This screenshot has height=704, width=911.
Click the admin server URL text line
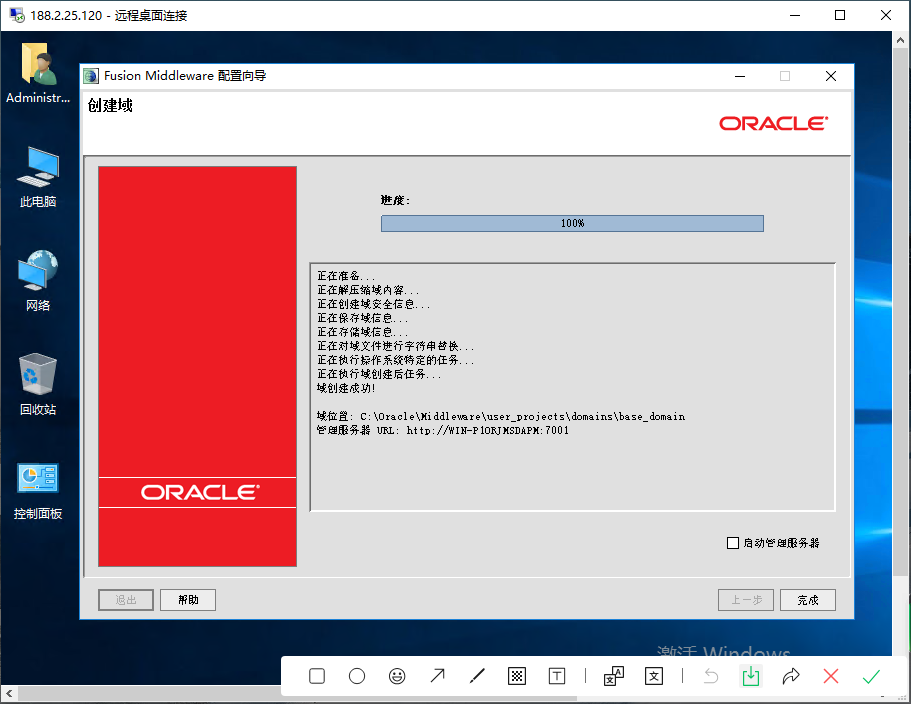coord(443,430)
